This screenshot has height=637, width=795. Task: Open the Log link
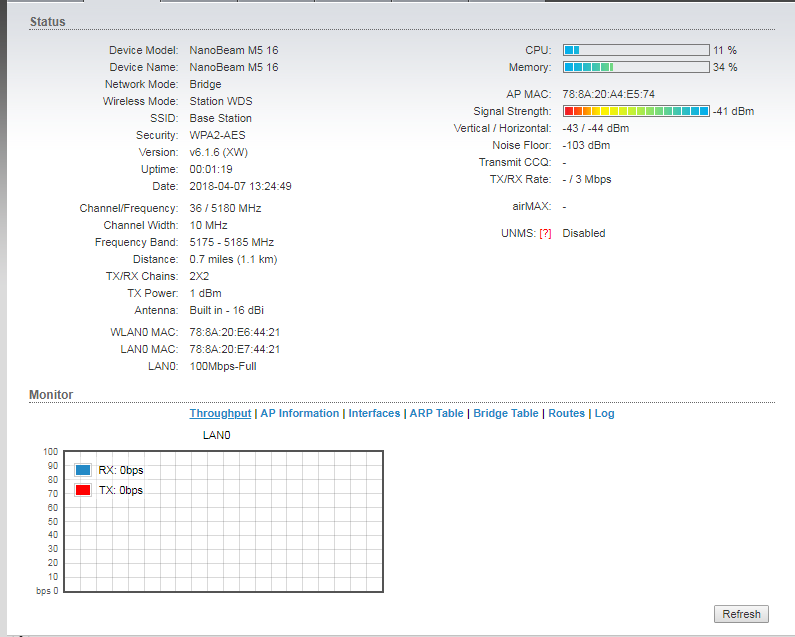604,413
